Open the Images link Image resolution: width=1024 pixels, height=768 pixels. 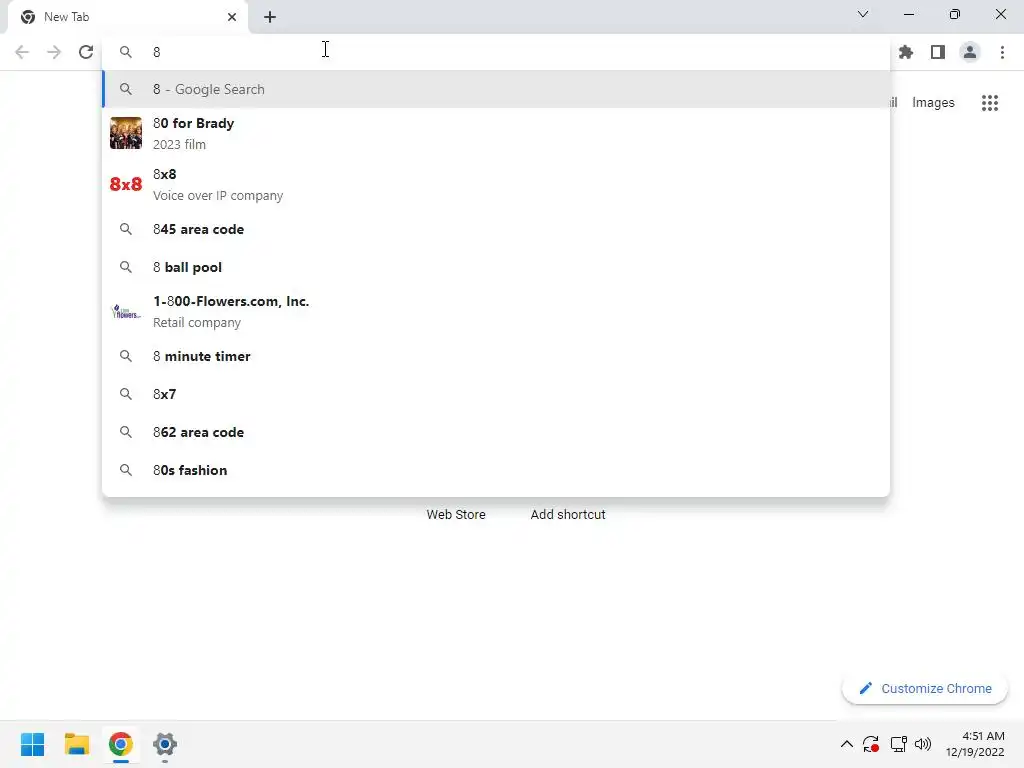933,103
